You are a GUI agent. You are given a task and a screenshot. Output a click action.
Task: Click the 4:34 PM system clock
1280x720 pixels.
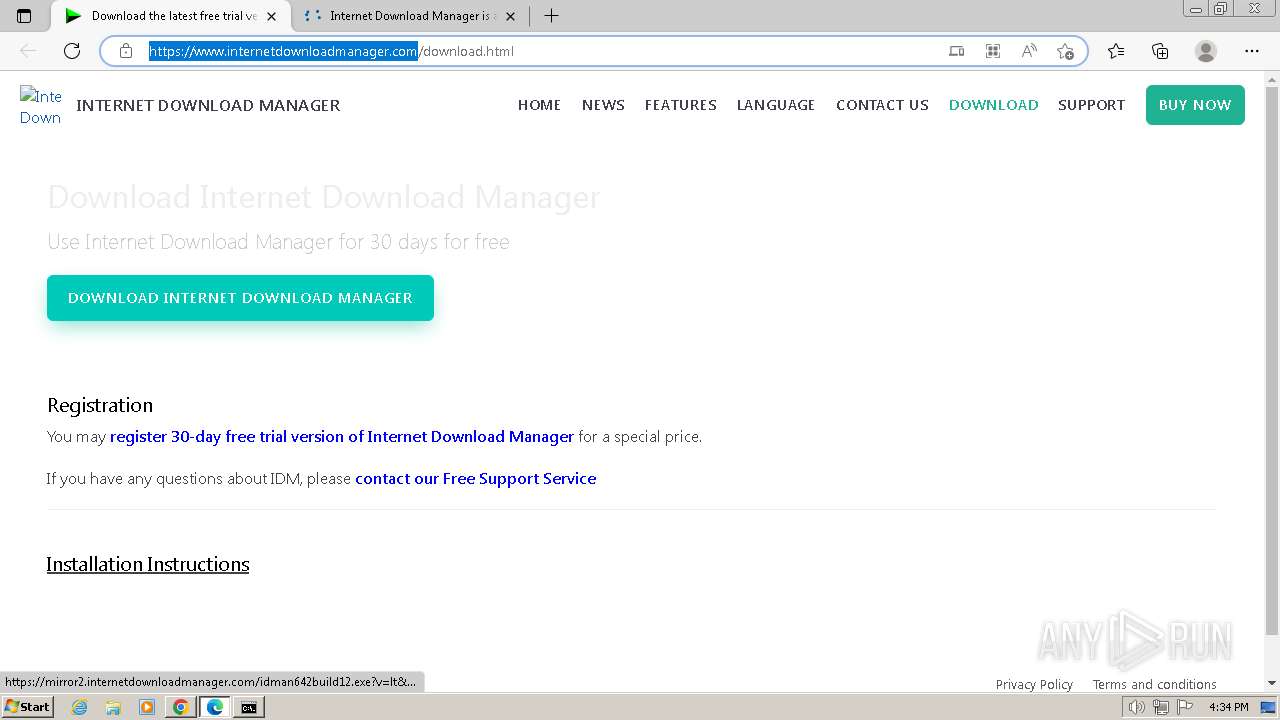click(x=1229, y=707)
